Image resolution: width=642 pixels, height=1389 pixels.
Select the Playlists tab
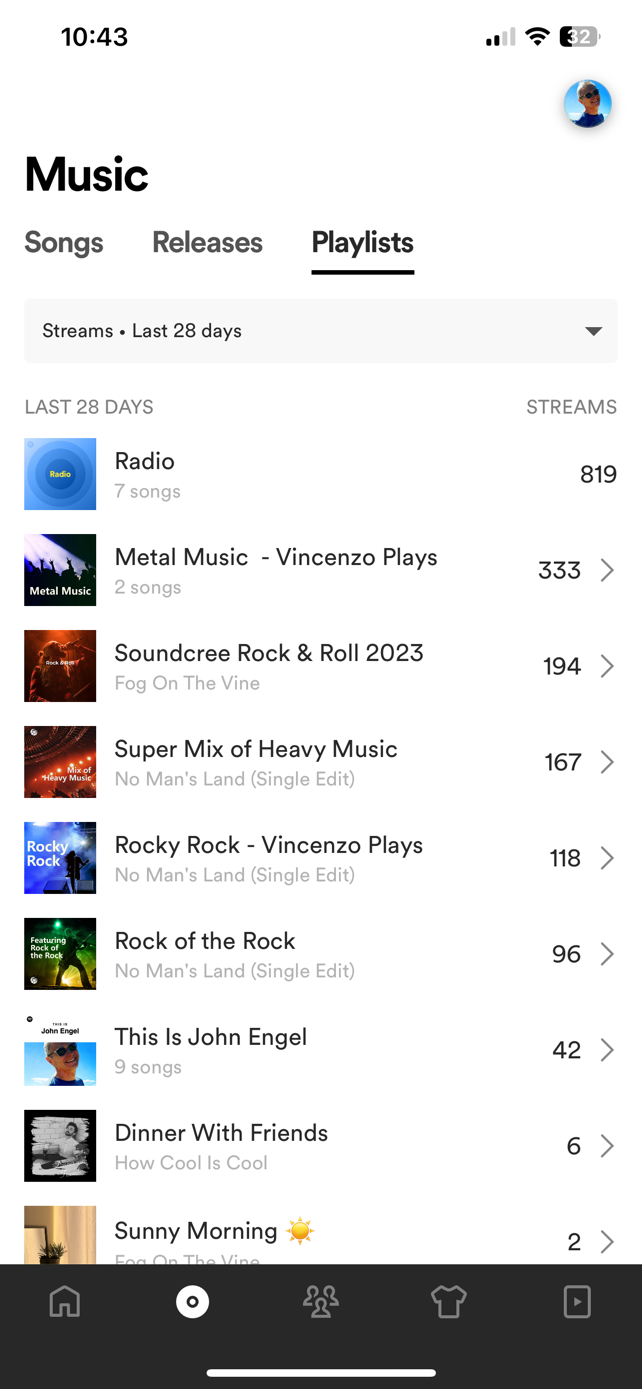[x=362, y=243]
